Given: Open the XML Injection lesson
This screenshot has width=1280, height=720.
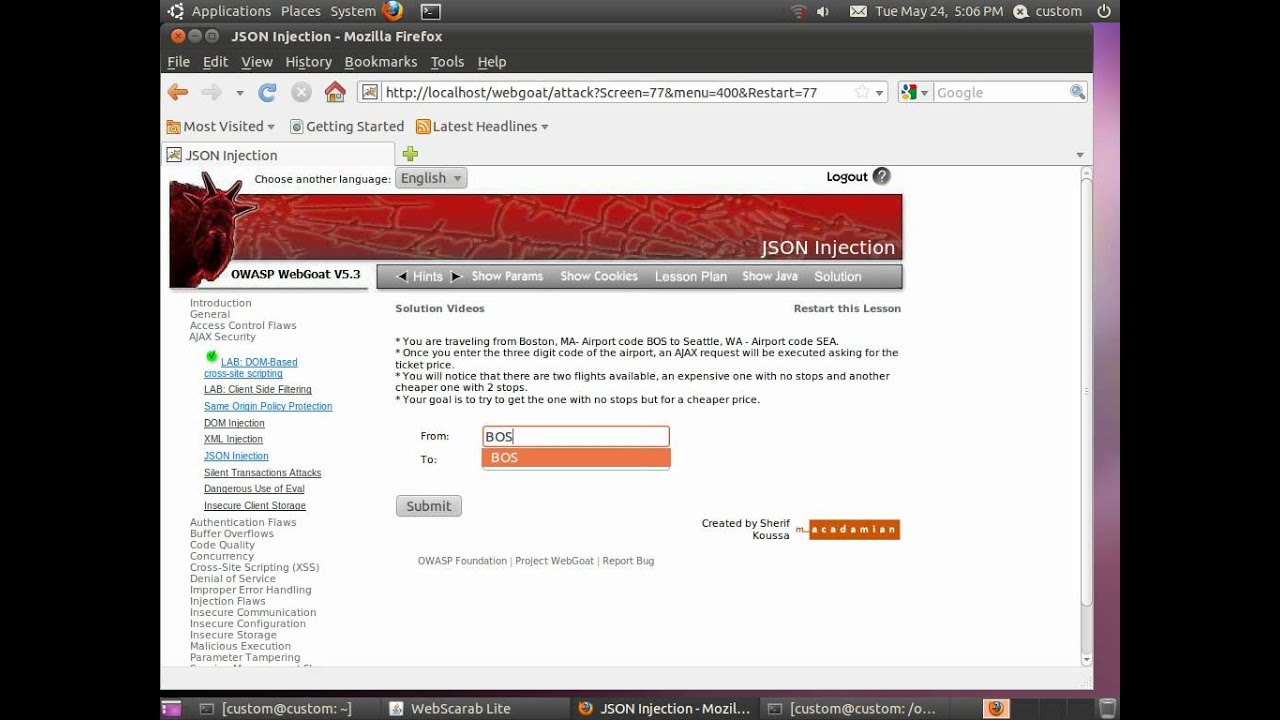Looking at the screenshot, I should pyautogui.click(x=233, y=439).
